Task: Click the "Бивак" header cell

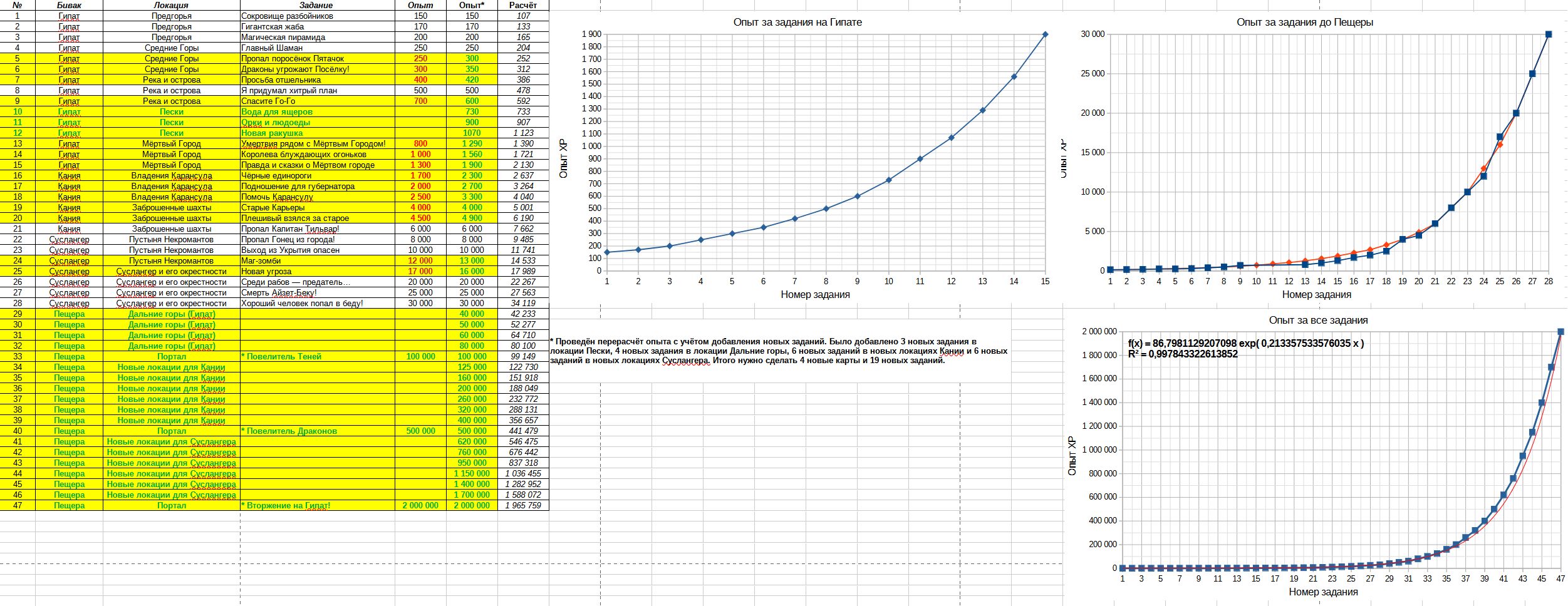Action: tap(69, 5)
